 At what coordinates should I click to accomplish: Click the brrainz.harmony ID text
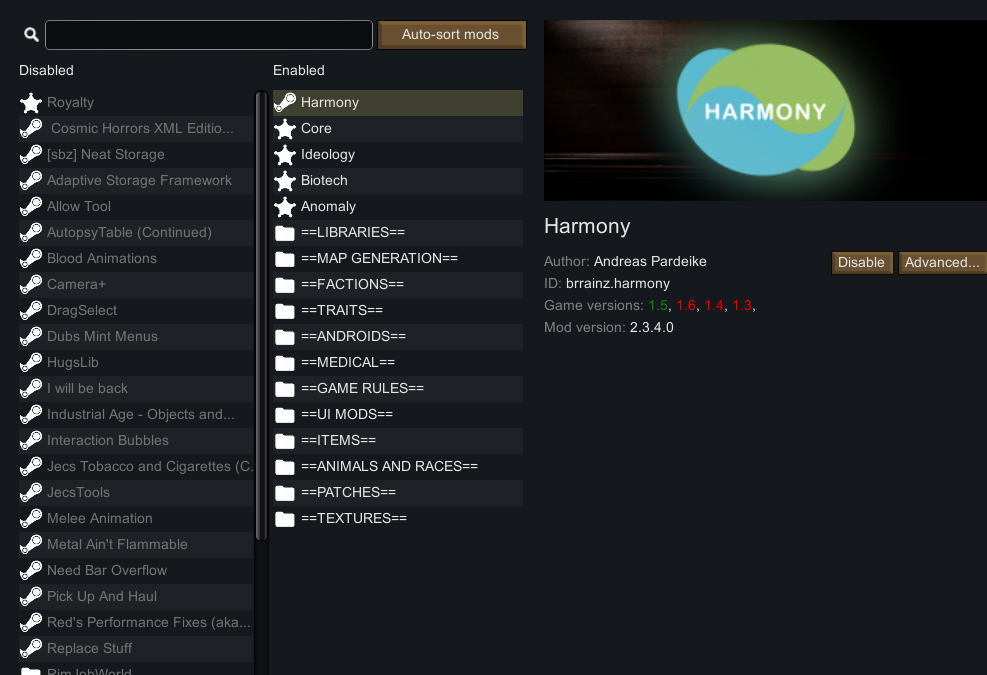coord(618,284)
